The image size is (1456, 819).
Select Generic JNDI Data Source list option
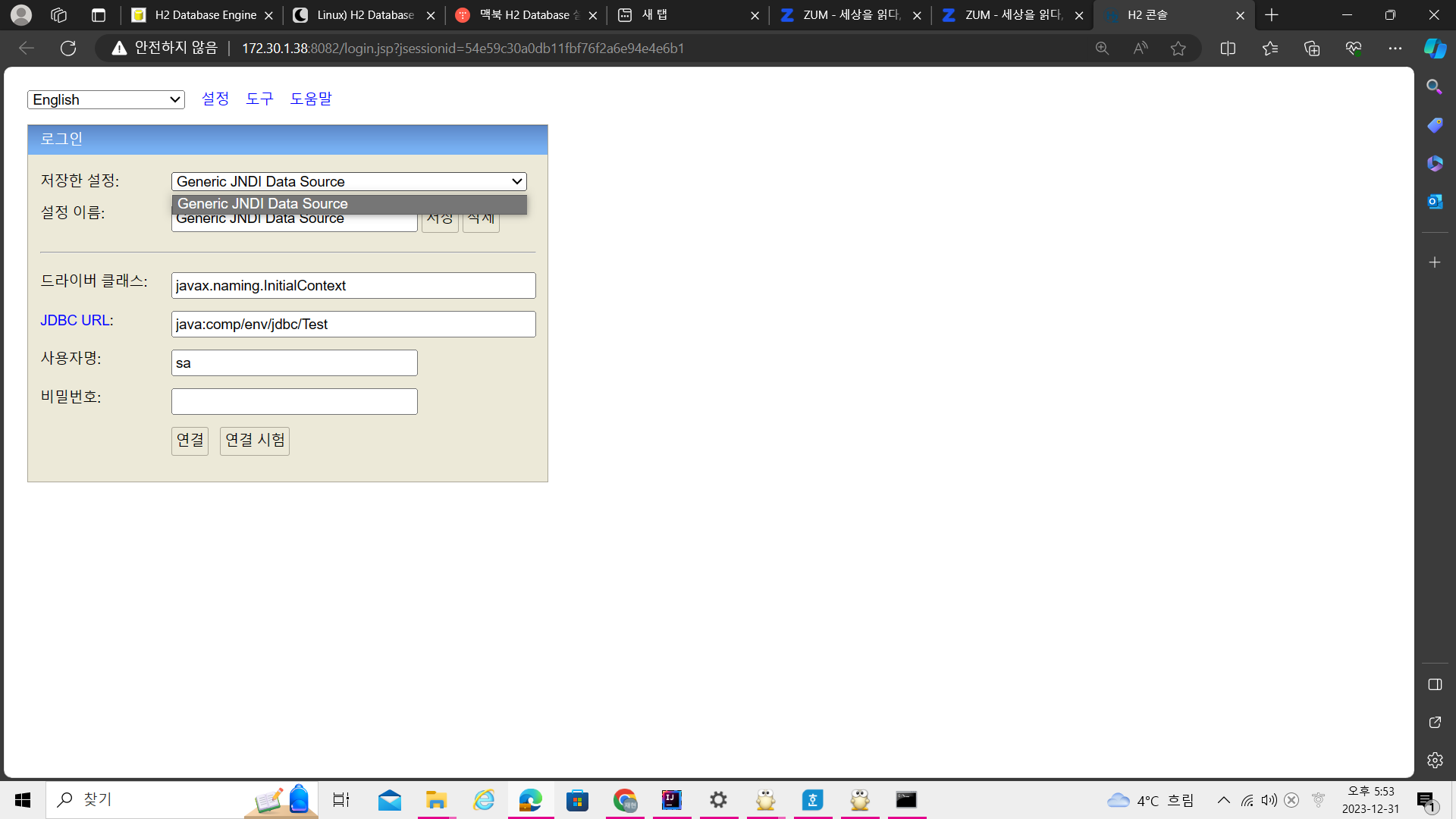(x=349, y=204)
